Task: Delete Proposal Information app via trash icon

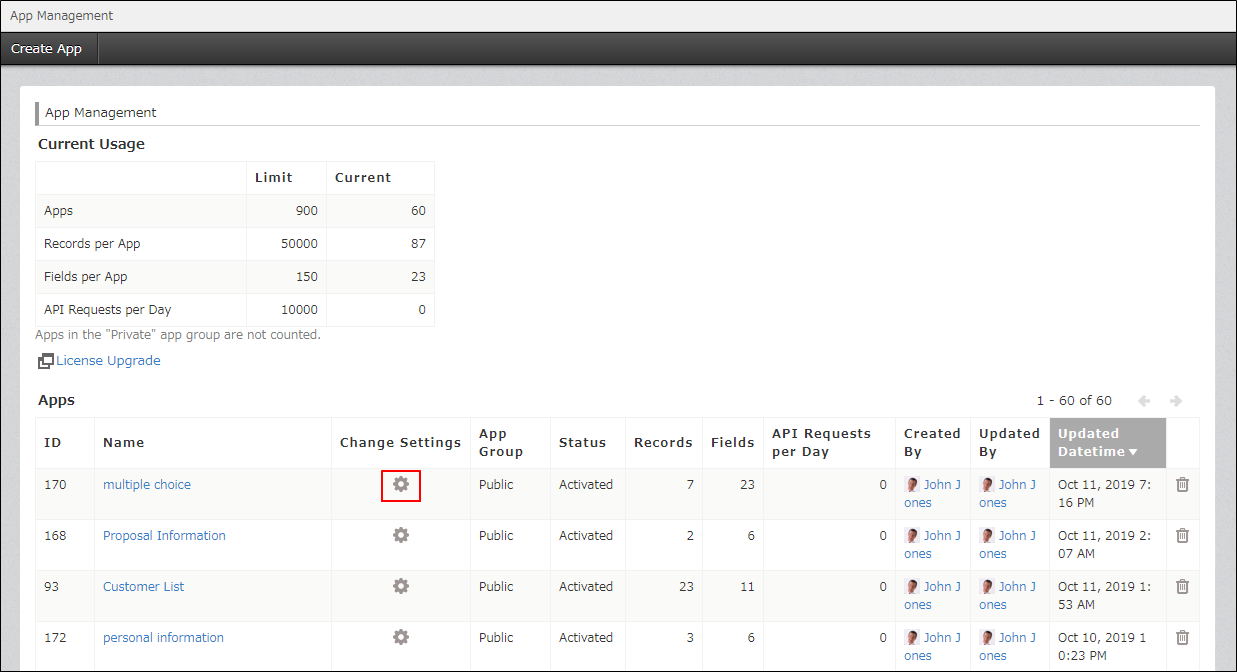Action: point(1182,535)
